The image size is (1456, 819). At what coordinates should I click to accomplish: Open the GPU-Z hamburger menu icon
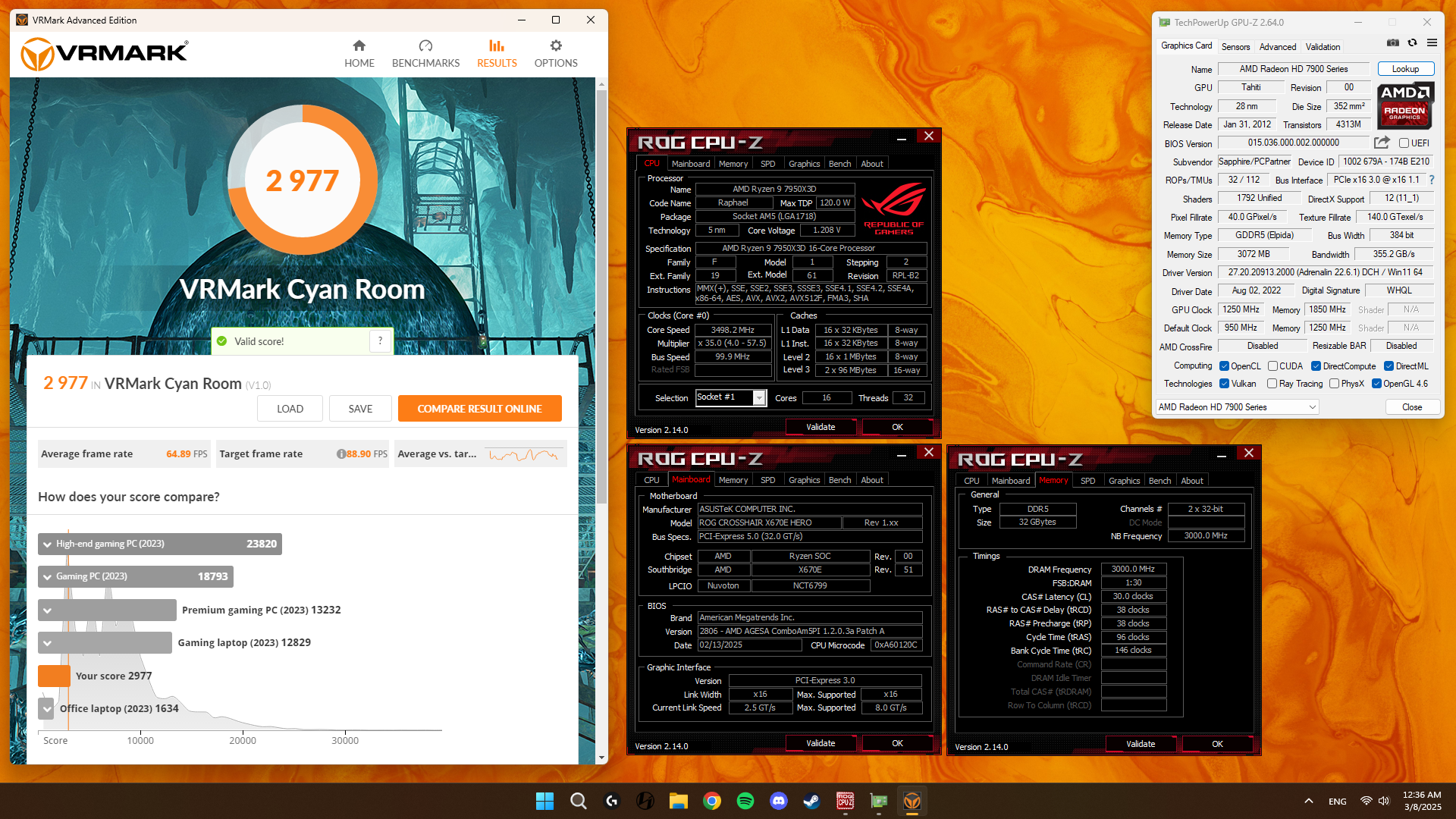click(1432, 43)
